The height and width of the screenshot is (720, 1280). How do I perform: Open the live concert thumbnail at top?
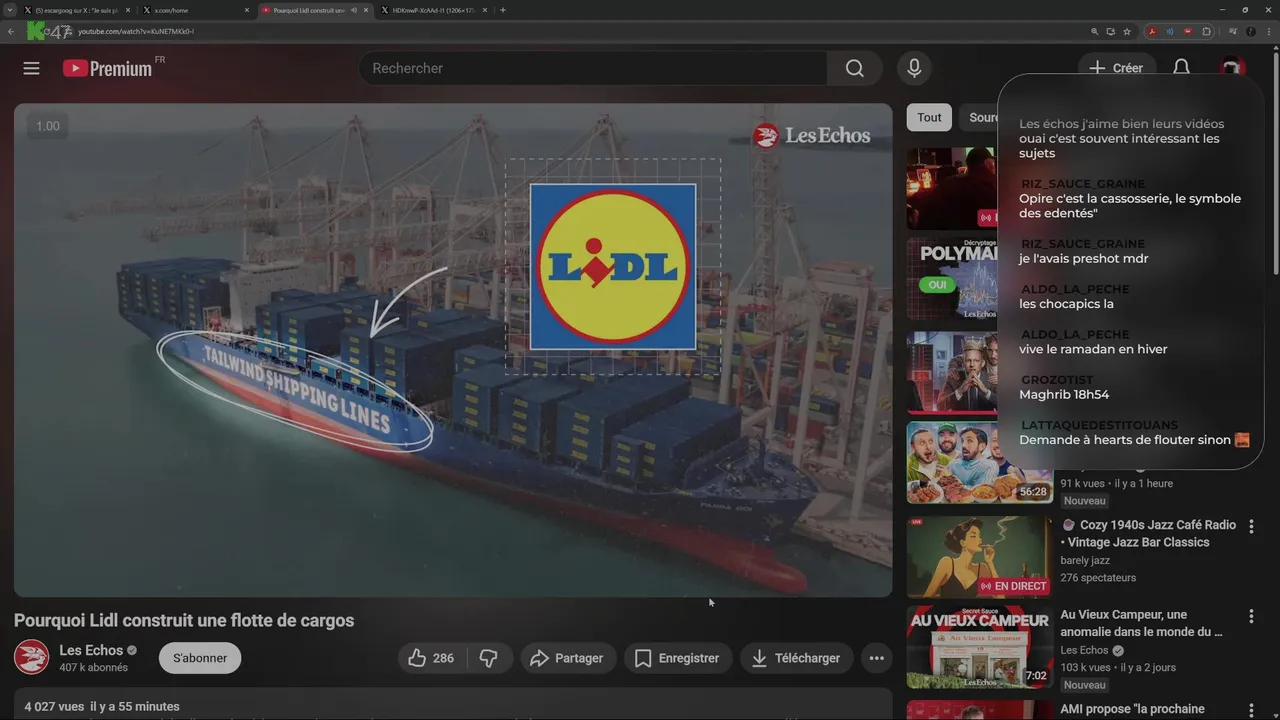tap(952, 189)
